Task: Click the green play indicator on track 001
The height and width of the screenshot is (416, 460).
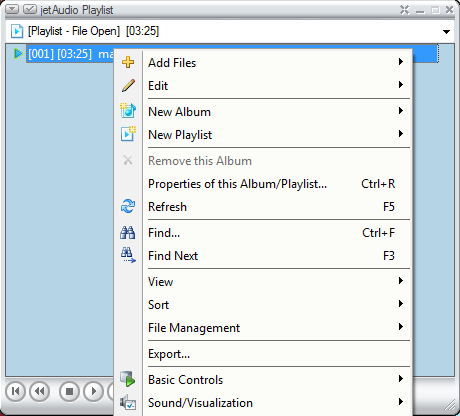Action: pyautogui.click(x=18, y=53)
